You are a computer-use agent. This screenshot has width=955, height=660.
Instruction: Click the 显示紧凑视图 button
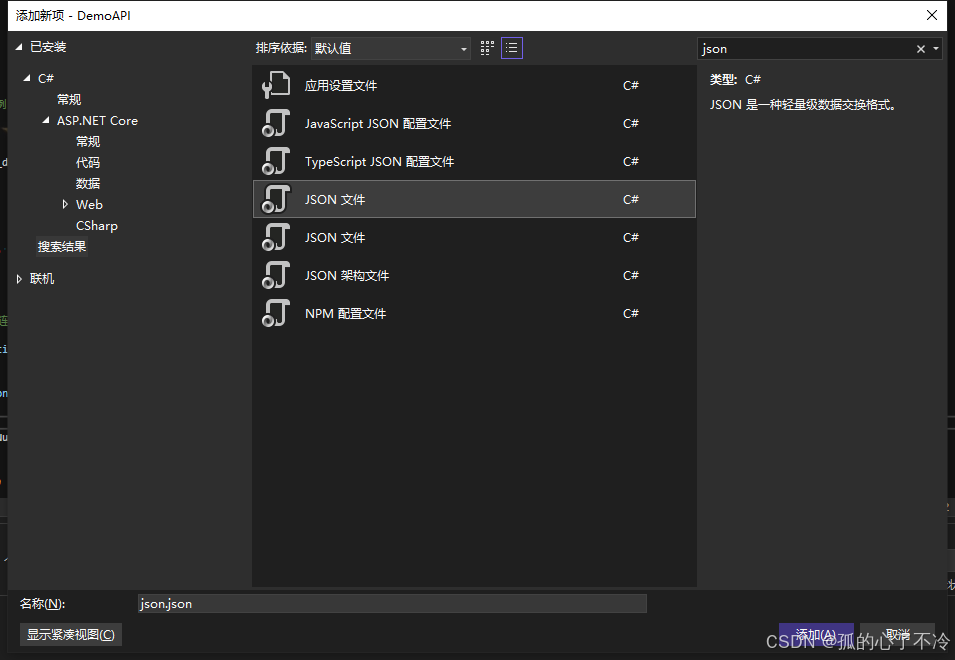71,634
